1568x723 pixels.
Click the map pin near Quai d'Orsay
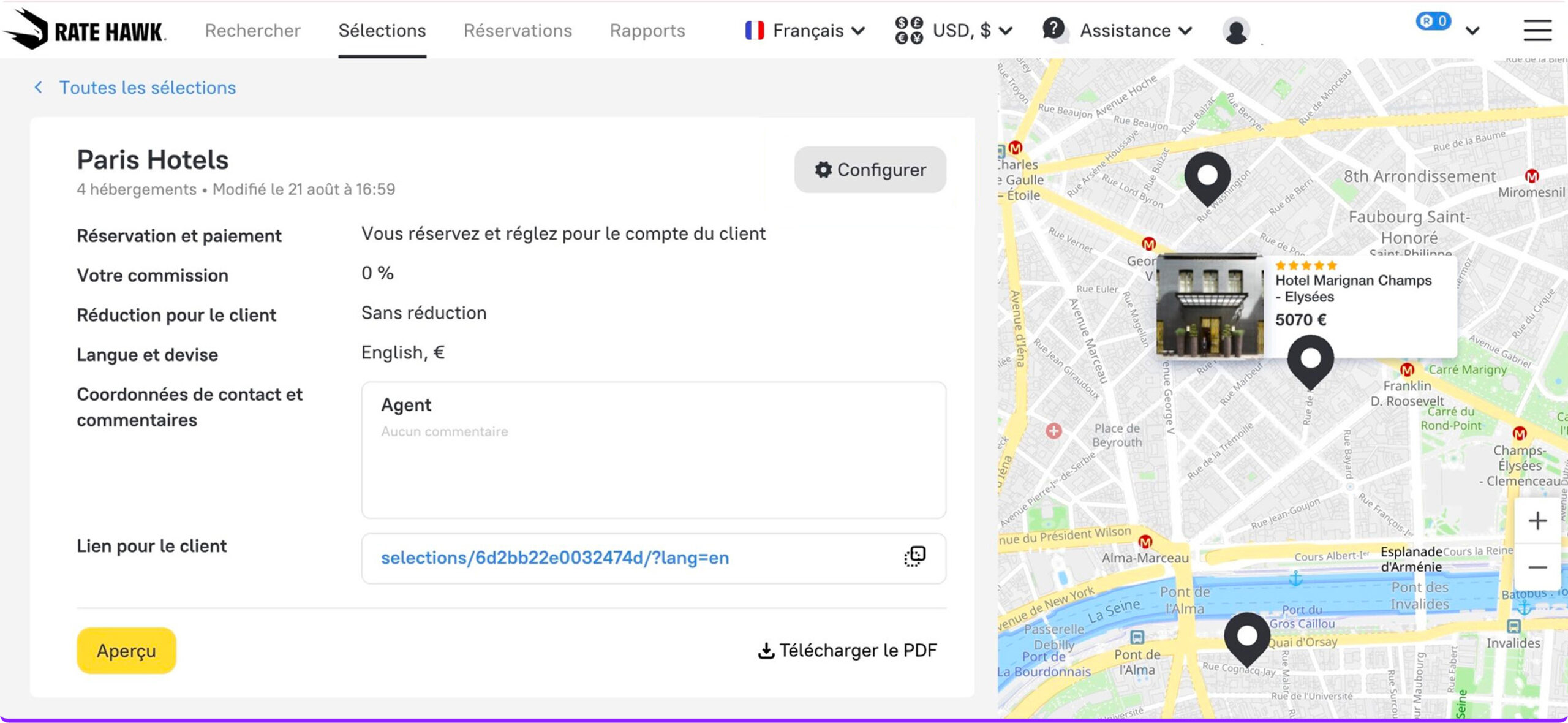(x=1247, y=637)
